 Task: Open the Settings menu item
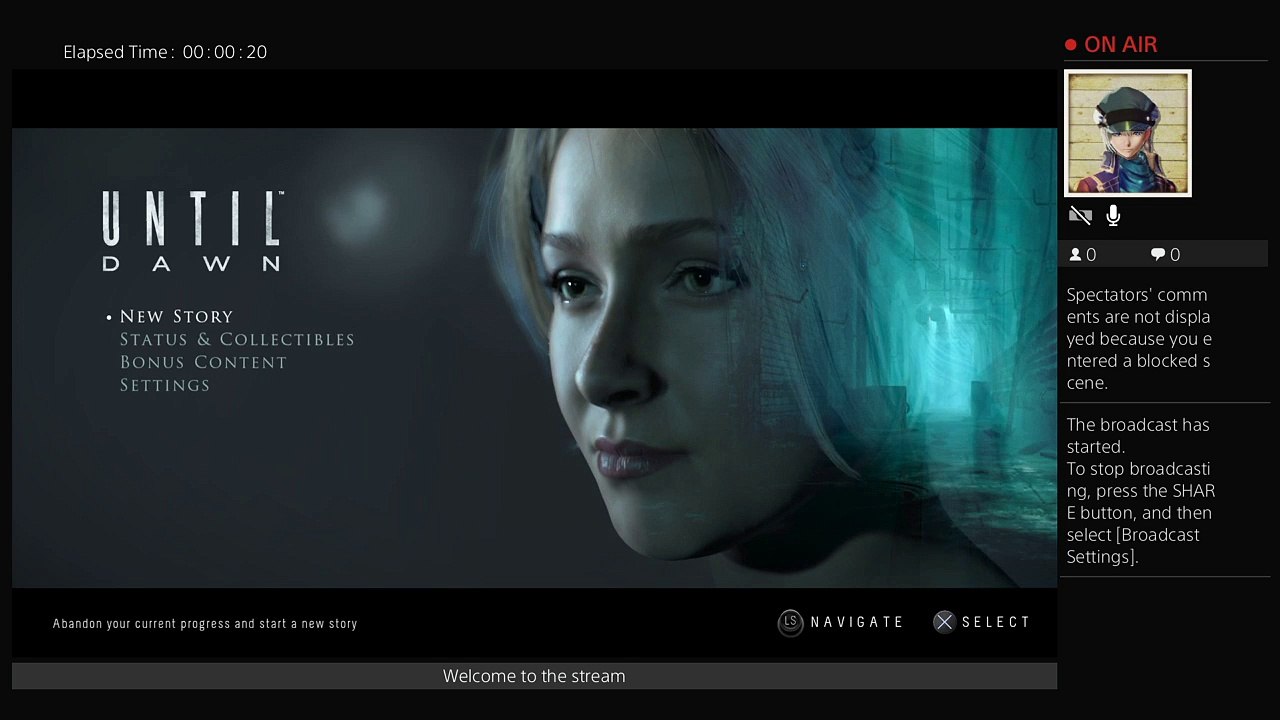coord(164,386)
